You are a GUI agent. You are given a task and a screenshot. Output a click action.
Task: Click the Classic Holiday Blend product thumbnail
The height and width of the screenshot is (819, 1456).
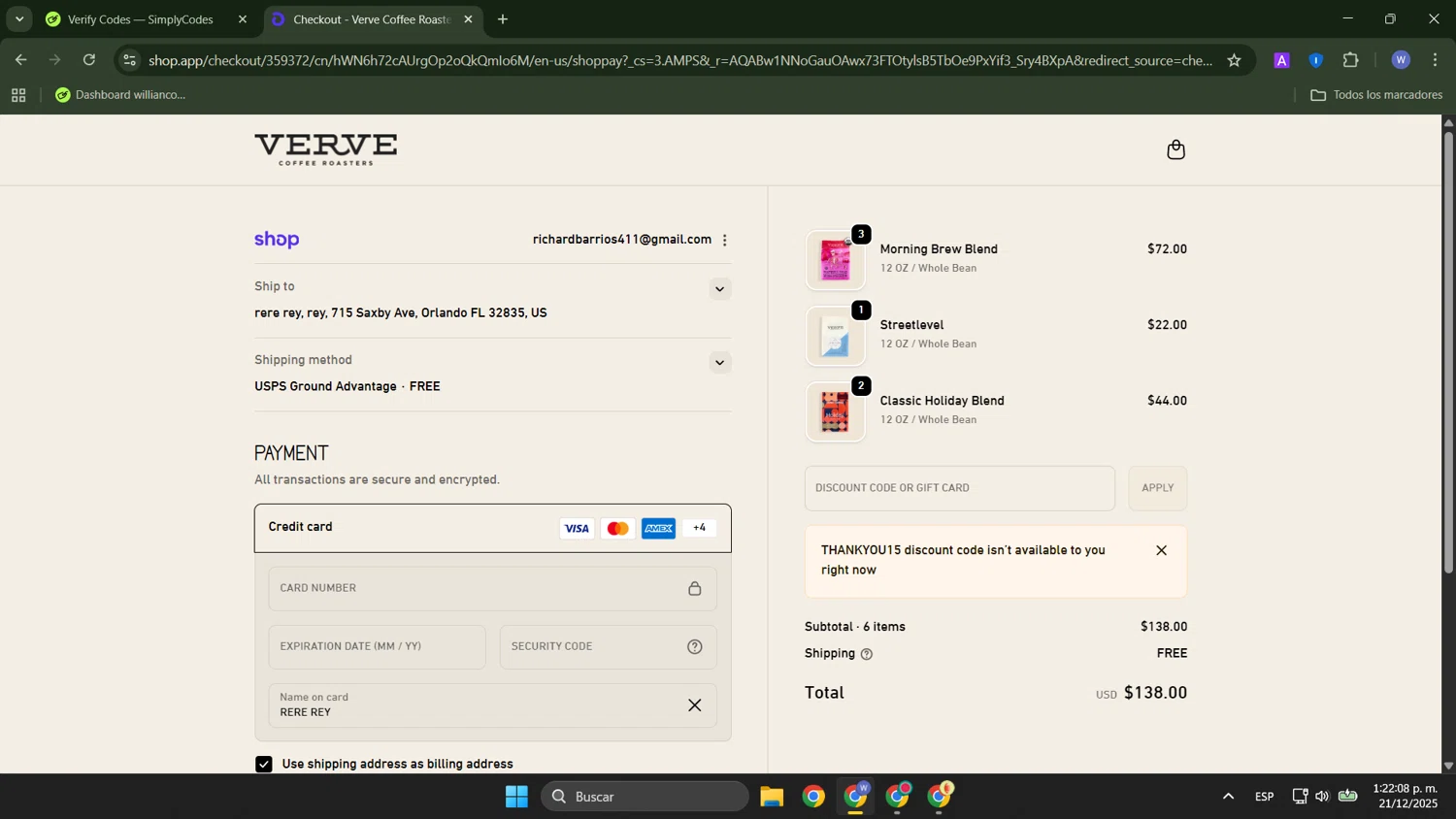(836, 411)
